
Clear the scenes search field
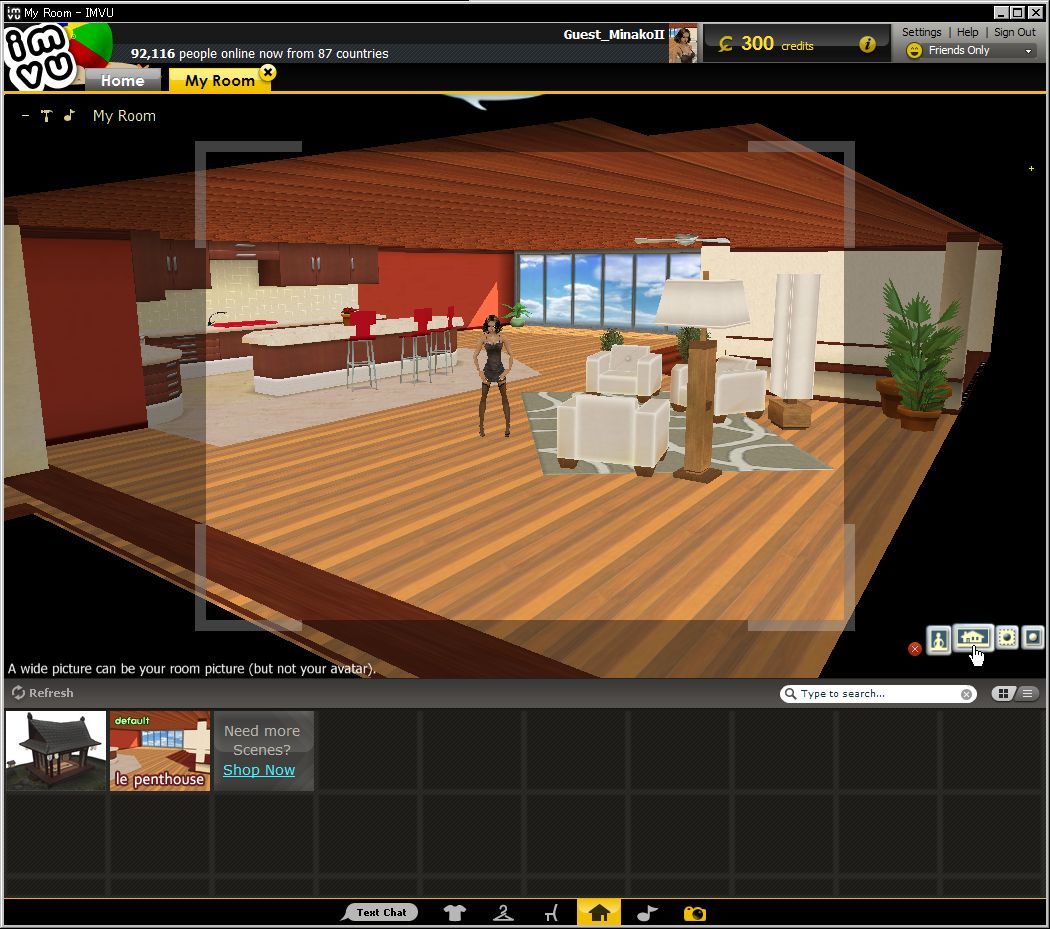[x=966, y=694]
